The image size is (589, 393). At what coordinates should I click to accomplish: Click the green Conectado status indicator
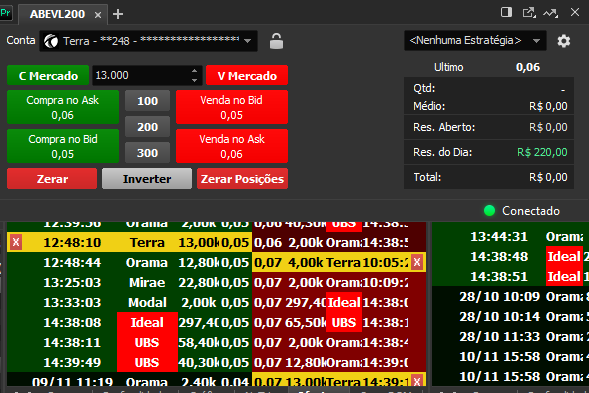[x=489, y=211]
